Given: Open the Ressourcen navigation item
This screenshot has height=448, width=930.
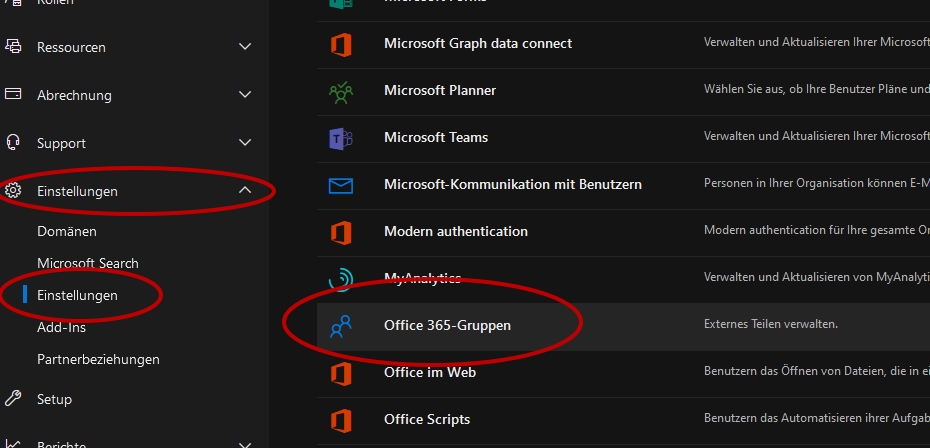Looking at the screenshot, I should point(71,47).
